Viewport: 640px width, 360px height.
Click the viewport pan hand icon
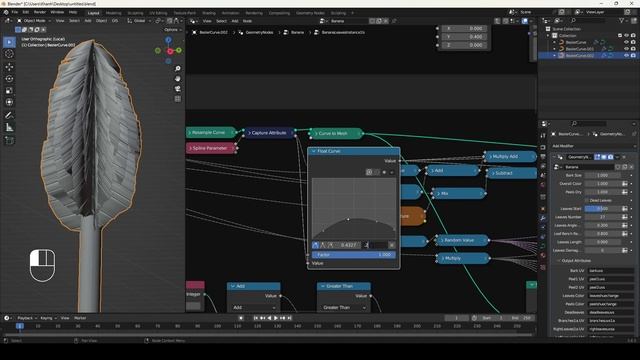click(x=178, y=78)
